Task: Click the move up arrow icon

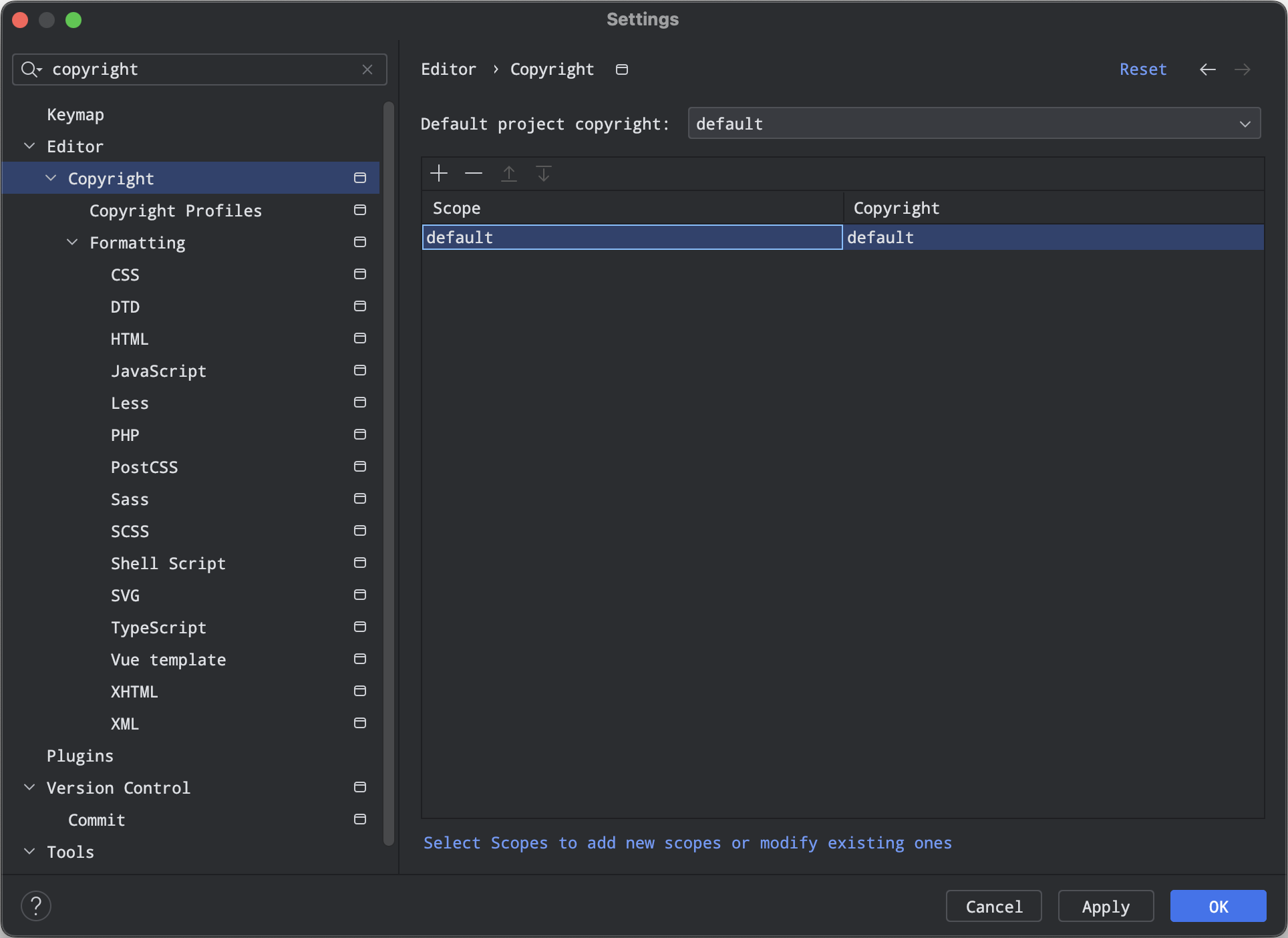Action: point(509,174)
